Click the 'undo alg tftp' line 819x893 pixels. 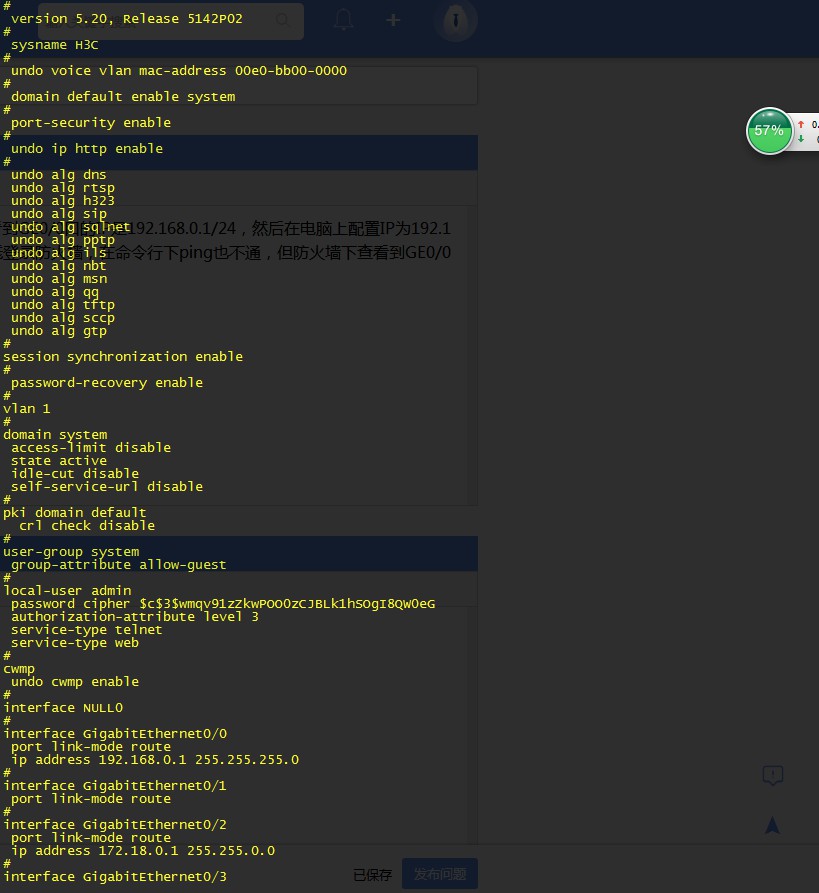pos(63,305)
